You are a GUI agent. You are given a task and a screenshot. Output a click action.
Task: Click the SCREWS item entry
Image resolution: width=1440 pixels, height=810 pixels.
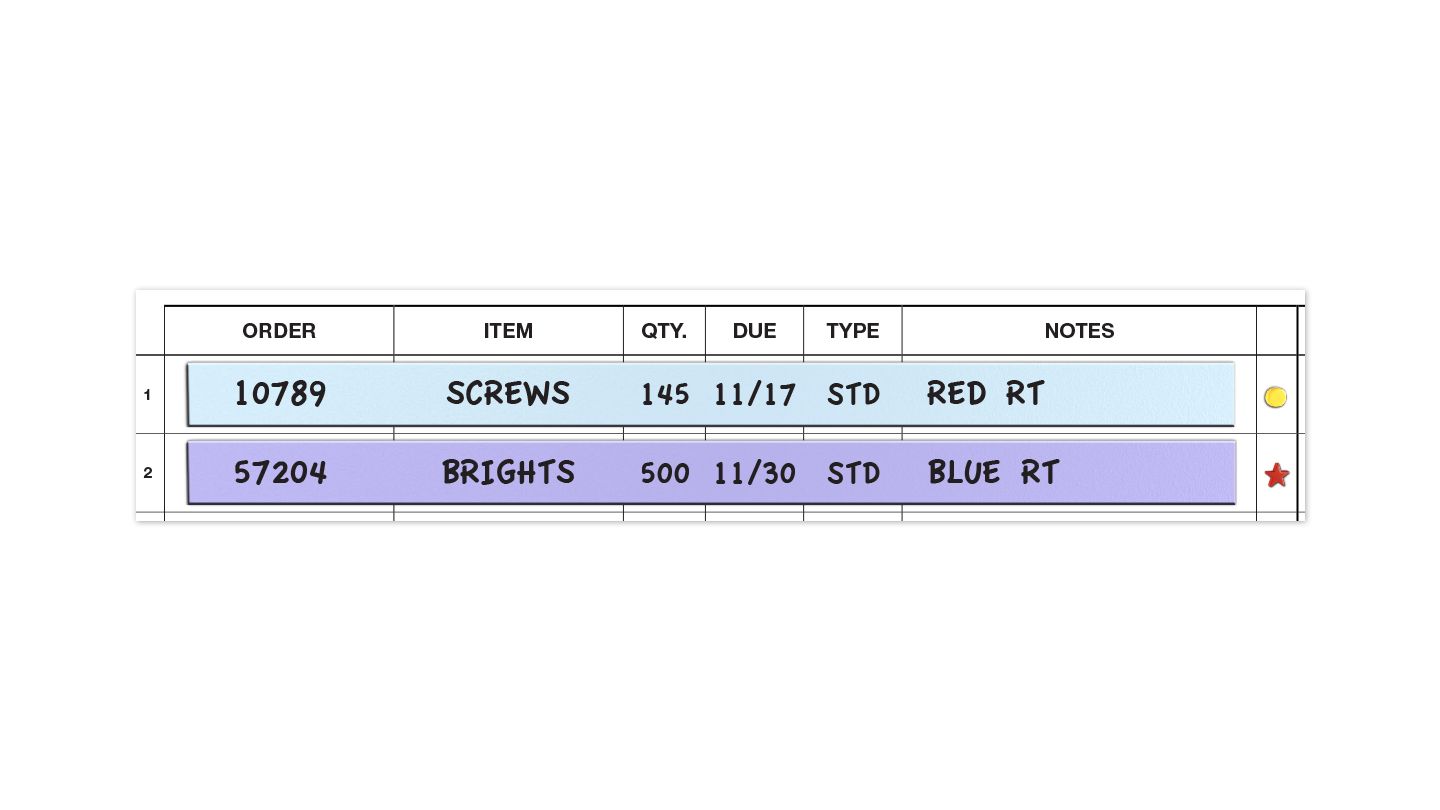click(x=508, y=394)
